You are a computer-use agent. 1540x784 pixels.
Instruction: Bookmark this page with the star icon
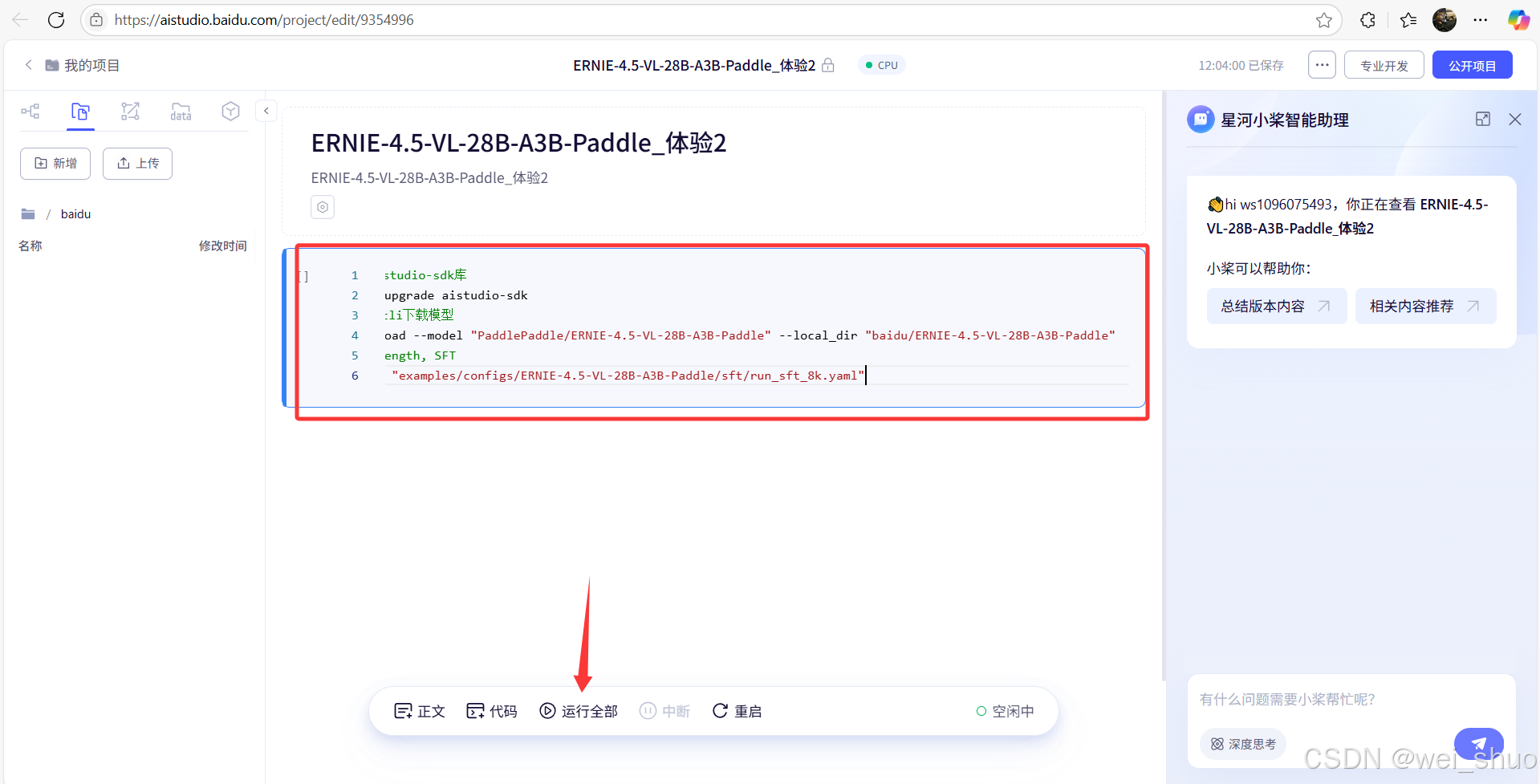1324,20
